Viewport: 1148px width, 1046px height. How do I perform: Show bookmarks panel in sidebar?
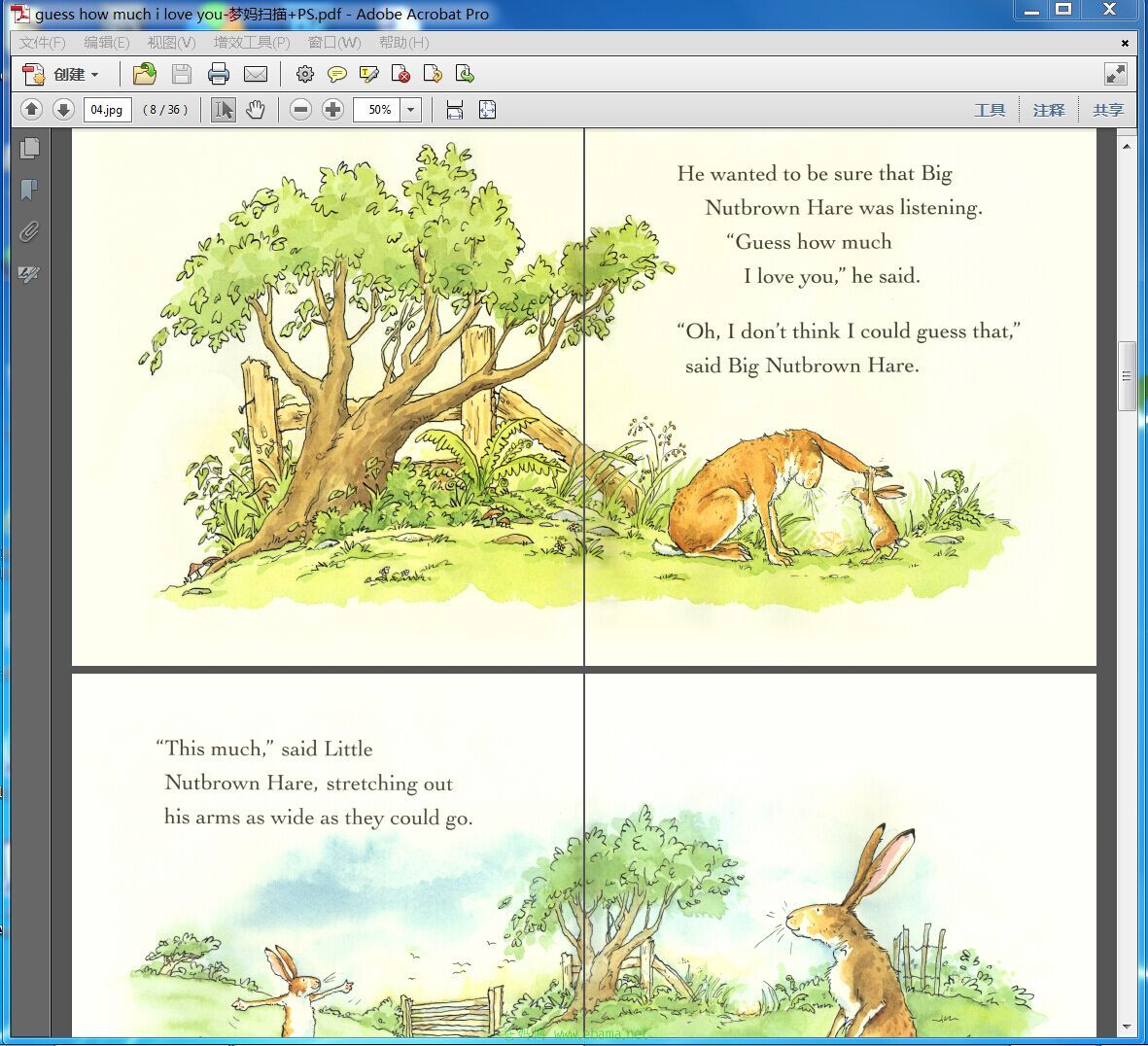29,191
